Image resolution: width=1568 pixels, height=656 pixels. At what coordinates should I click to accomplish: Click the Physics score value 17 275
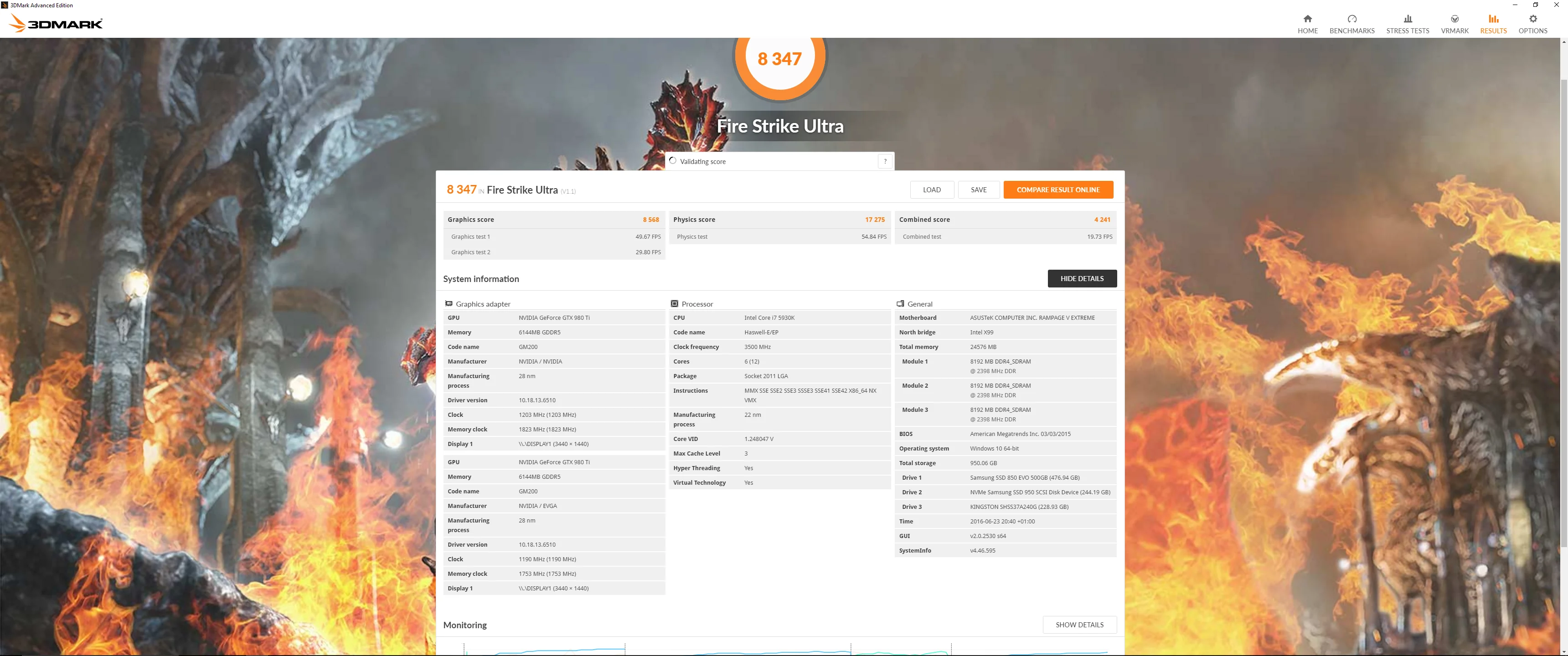(875, 220)
